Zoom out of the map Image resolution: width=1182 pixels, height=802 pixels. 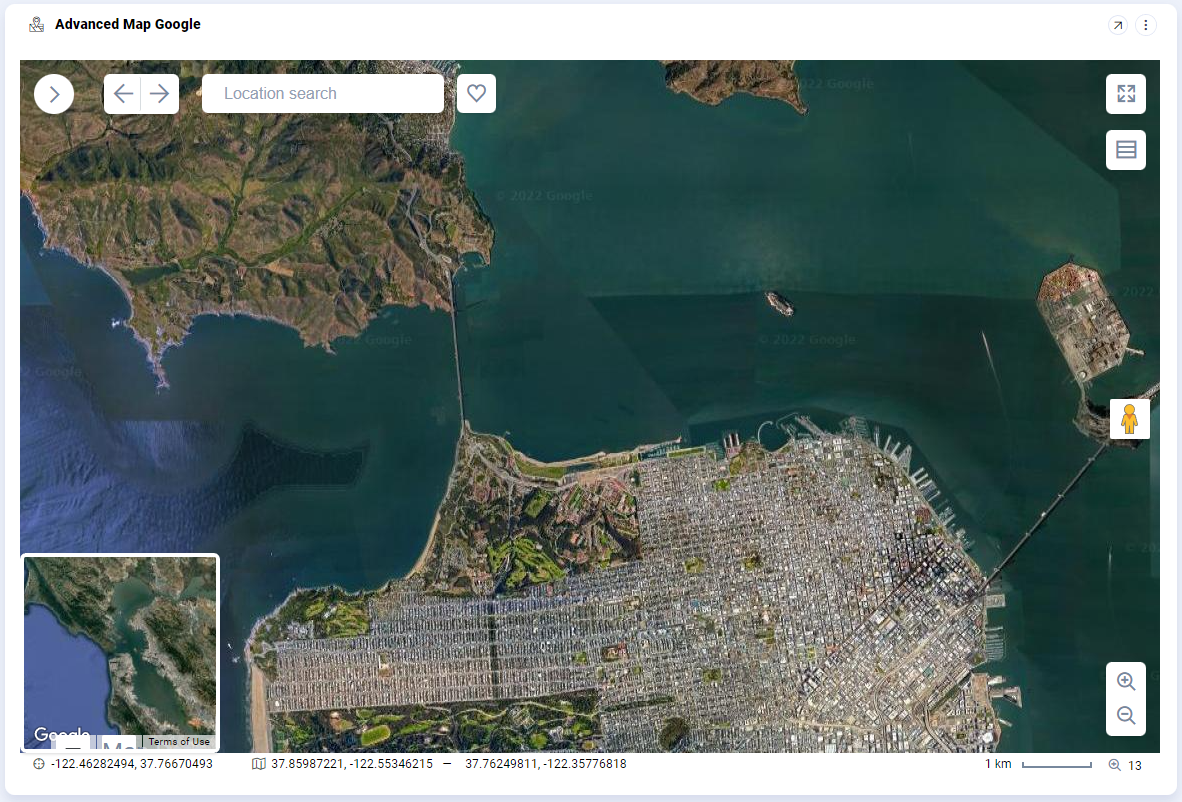(x=1125, y=715)
